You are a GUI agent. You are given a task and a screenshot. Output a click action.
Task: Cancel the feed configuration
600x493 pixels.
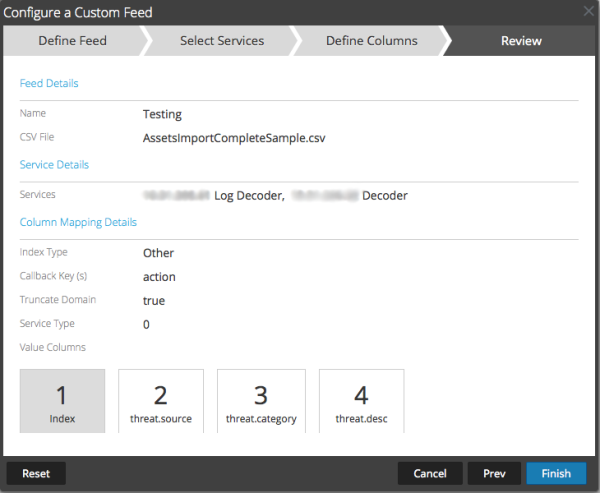click(x=429, y=473)
